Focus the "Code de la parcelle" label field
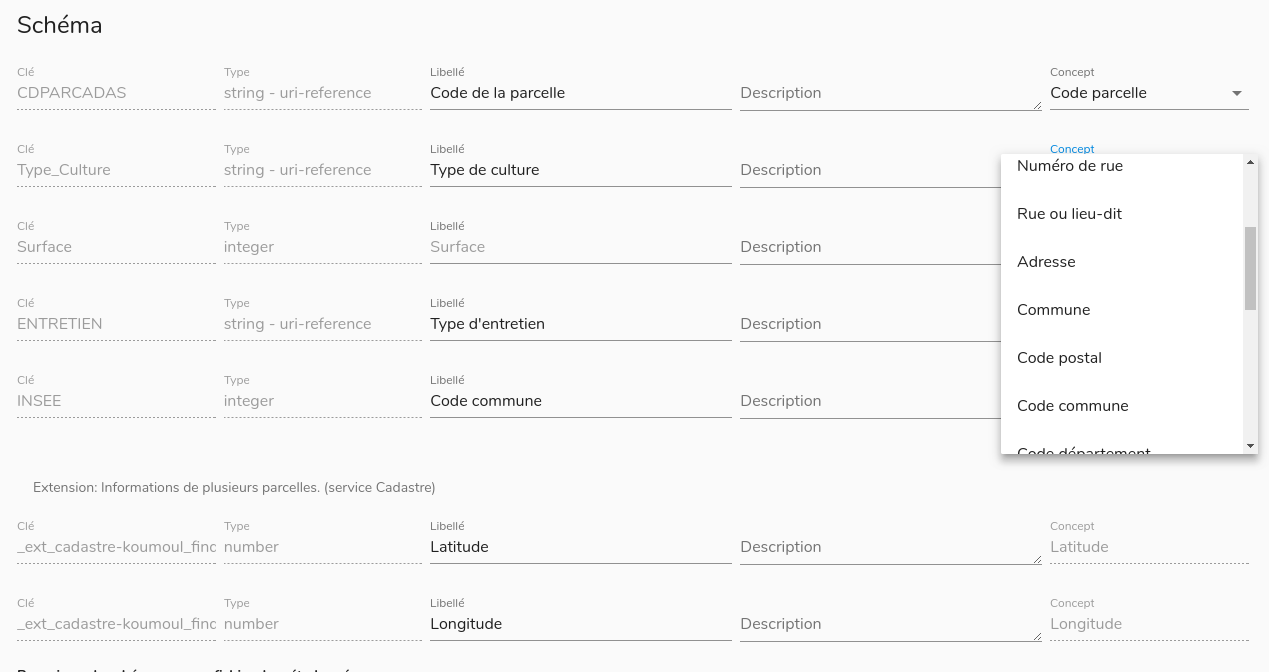The height and width of the screenshot is (672, 1269). point(580,93)
